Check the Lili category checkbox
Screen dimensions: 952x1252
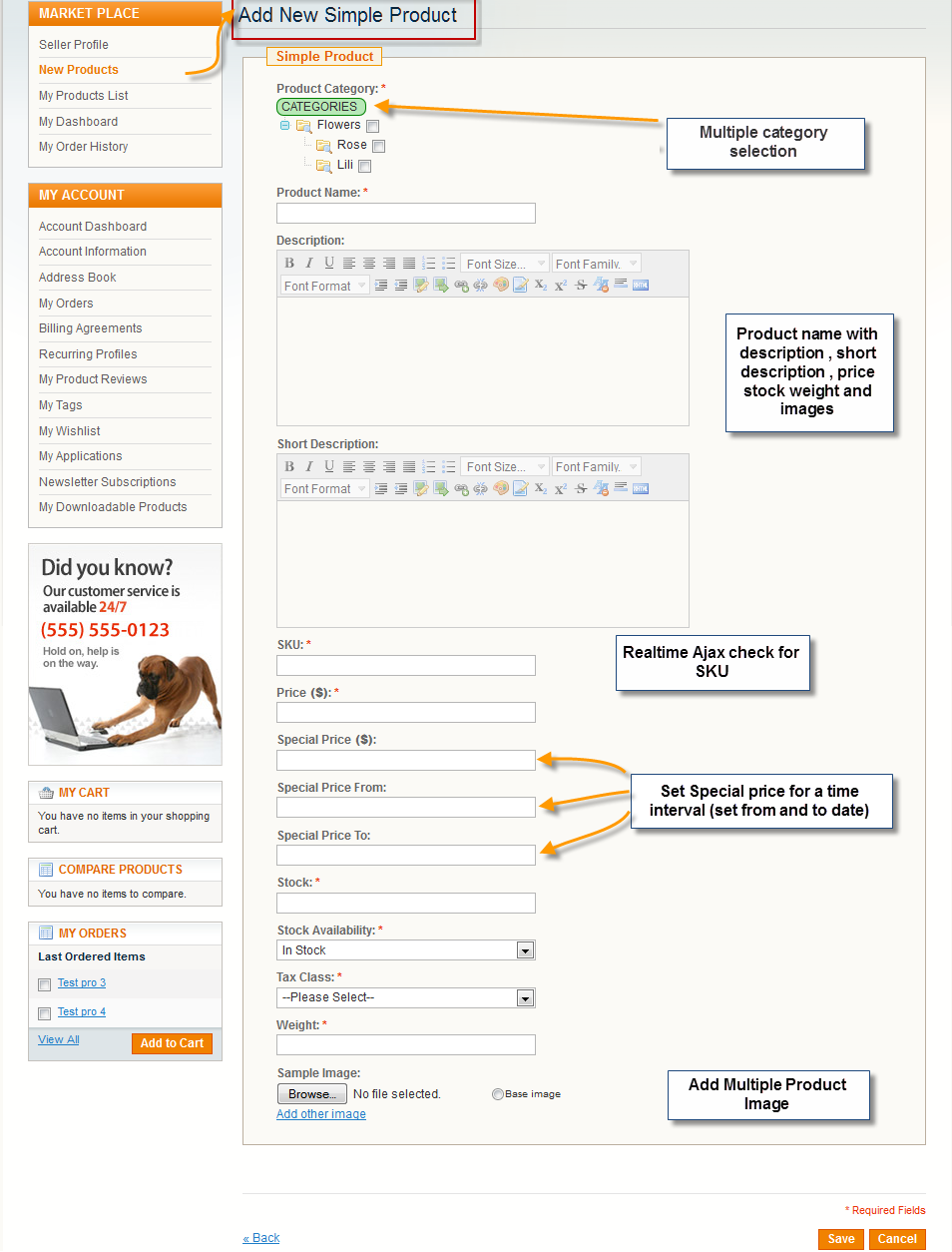[x=364, y=167]
